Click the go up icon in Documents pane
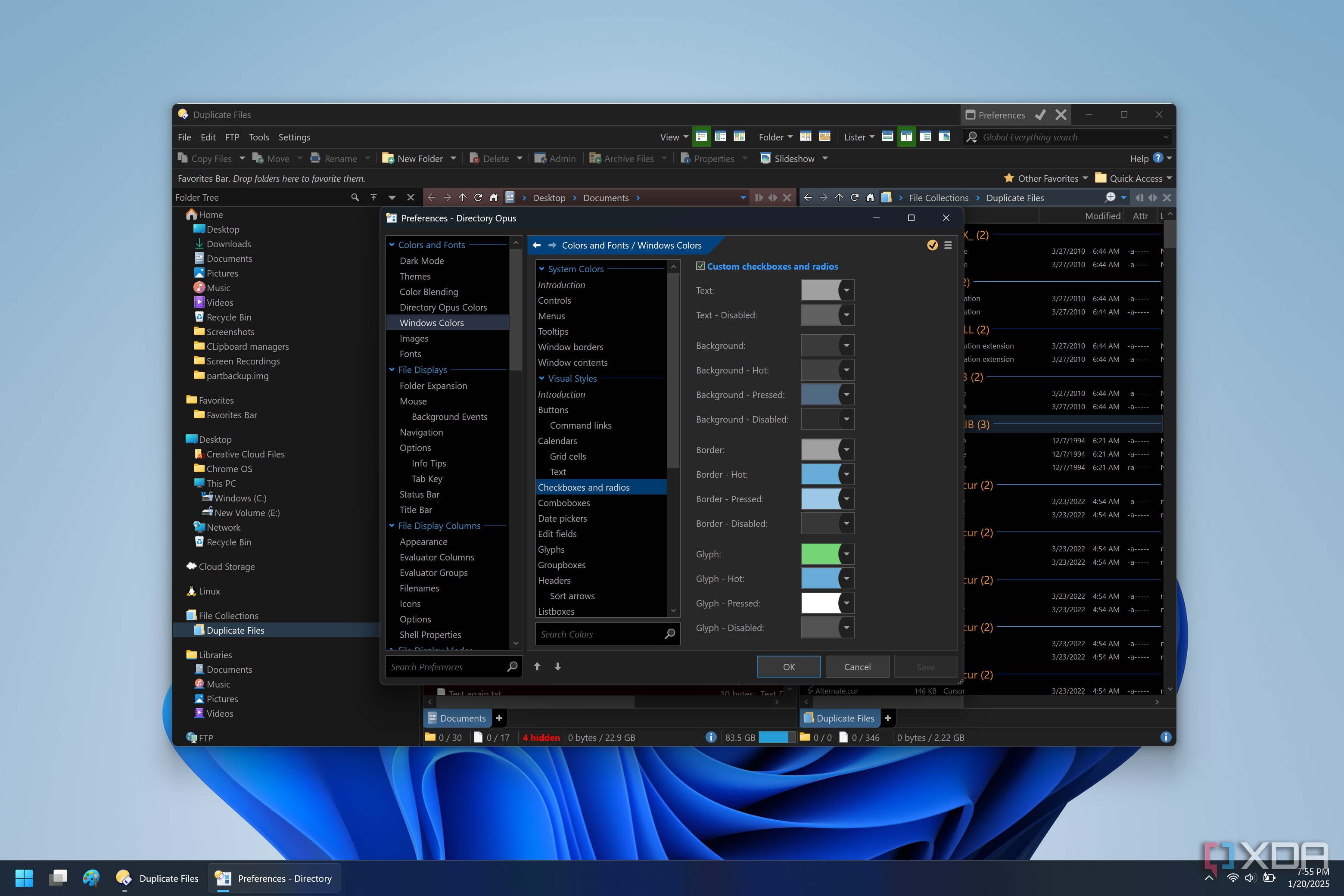Image resolution: width=1344 pixels, height=896 pixels. coord(462,198)
